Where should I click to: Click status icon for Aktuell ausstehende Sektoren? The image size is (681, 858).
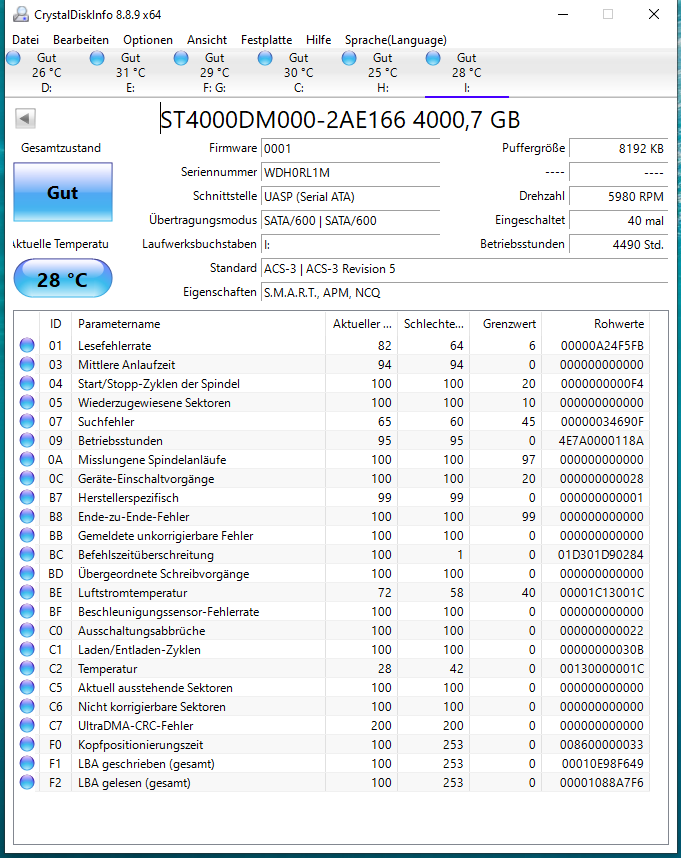[x=27, y=687]
